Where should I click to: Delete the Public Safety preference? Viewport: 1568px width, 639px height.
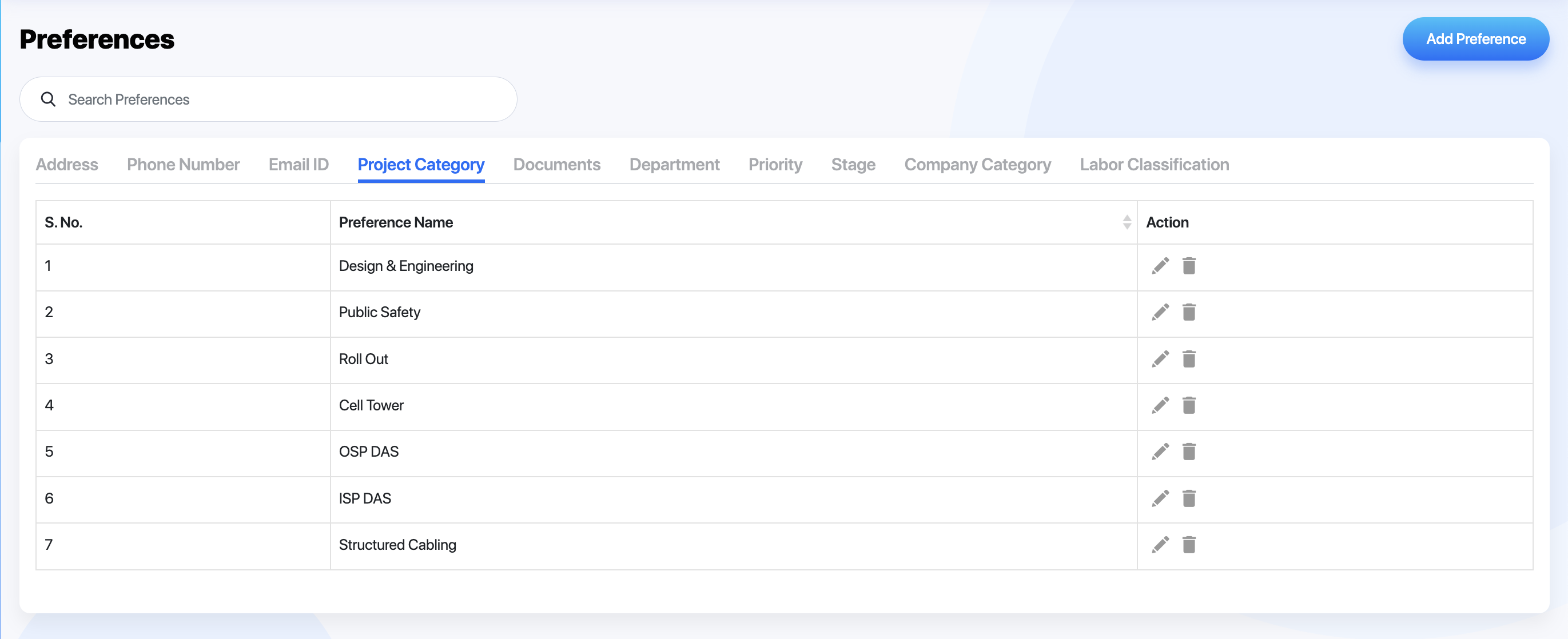pos(1189,312)
